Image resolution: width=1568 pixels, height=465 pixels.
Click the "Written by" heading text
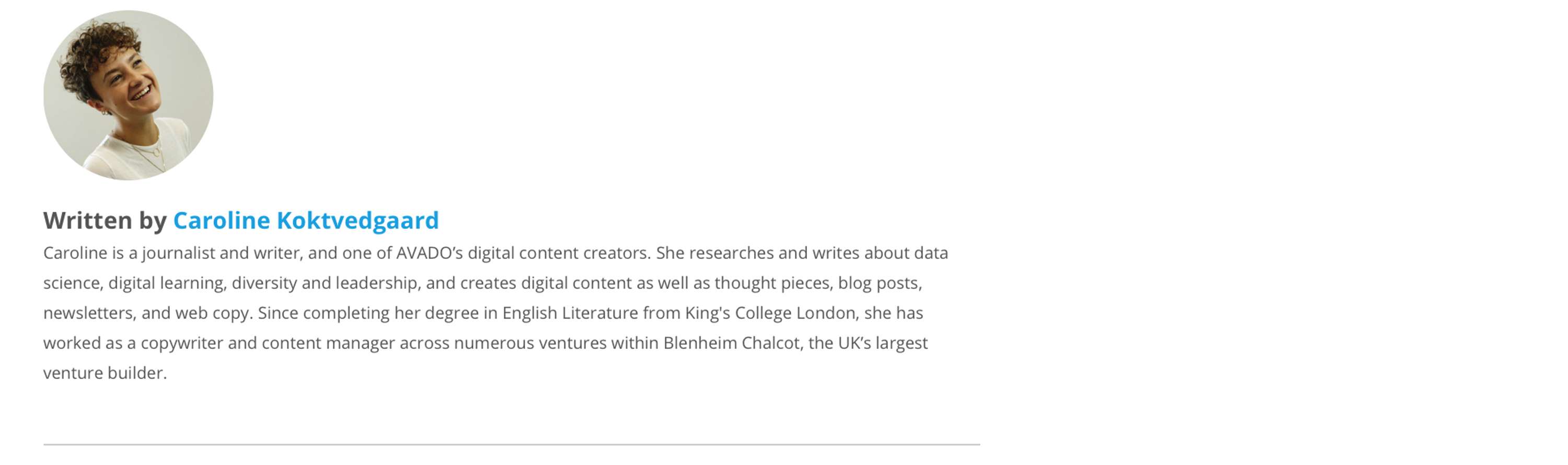pyautogui.click(x=105, y=220)
